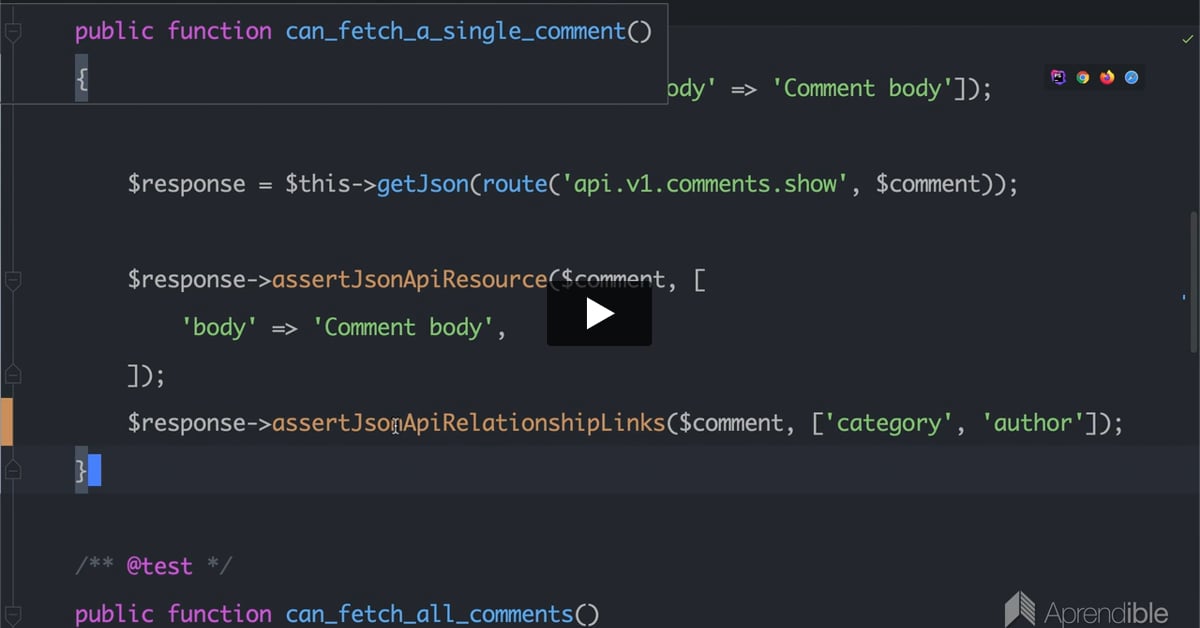Click the orange modified-line gutter marker
This screenshot has width=1200, height=628.
click(6, 422)
